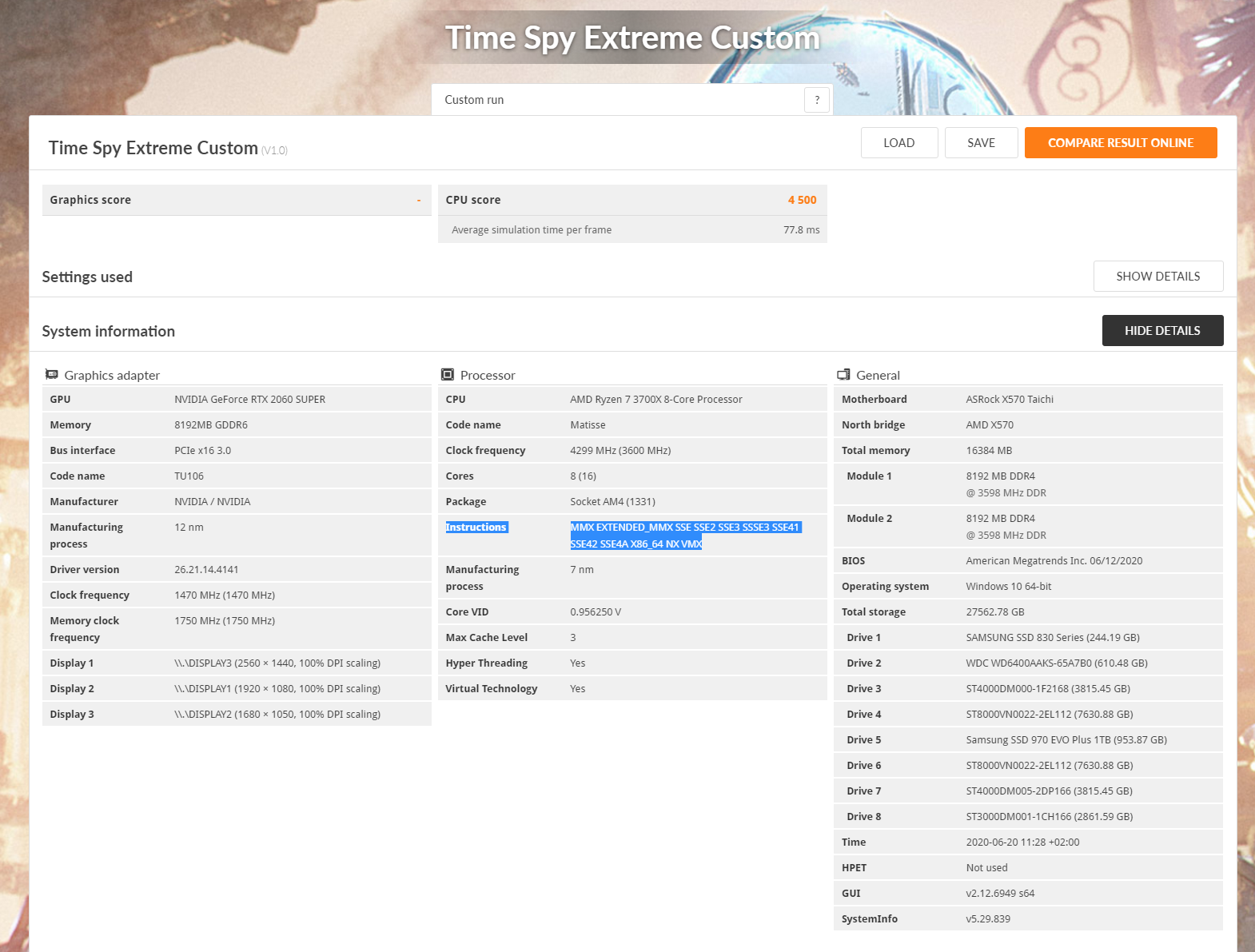1255x952 pixels.
Task: Click the 1750 MHz memory clock value
Action: point(225,620)
